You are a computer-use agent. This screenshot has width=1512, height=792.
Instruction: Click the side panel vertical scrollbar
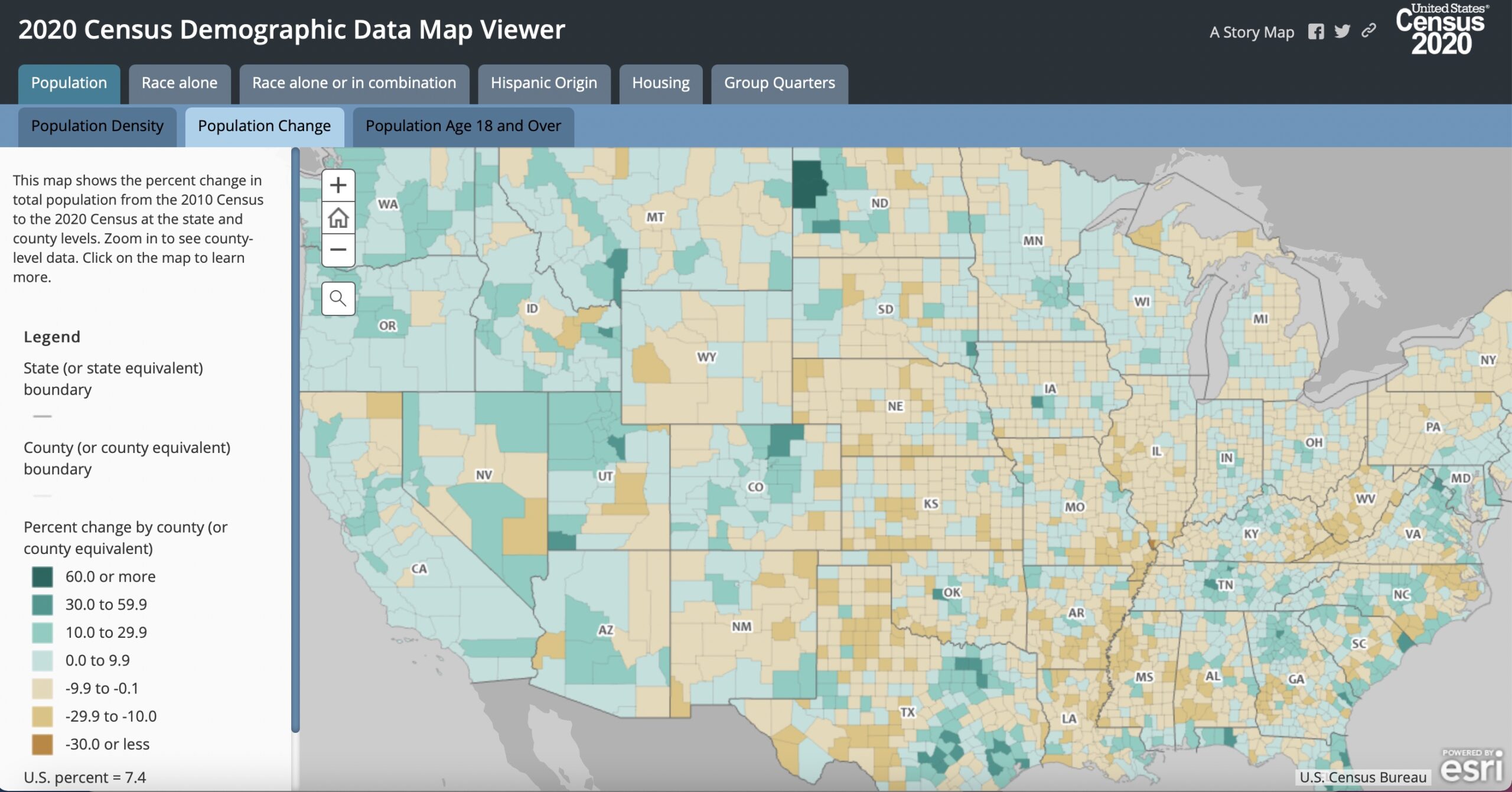(295, 440)
